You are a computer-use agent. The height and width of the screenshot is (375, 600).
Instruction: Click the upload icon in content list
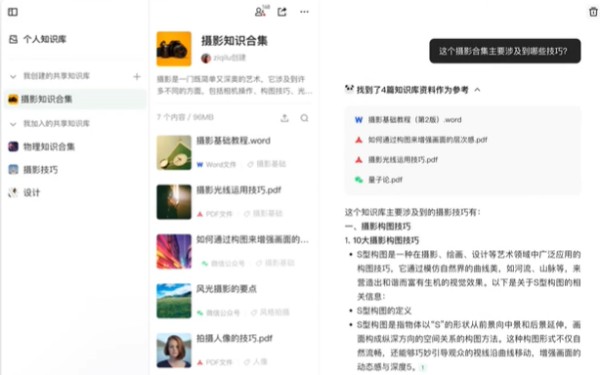click(x=284, y=118)
